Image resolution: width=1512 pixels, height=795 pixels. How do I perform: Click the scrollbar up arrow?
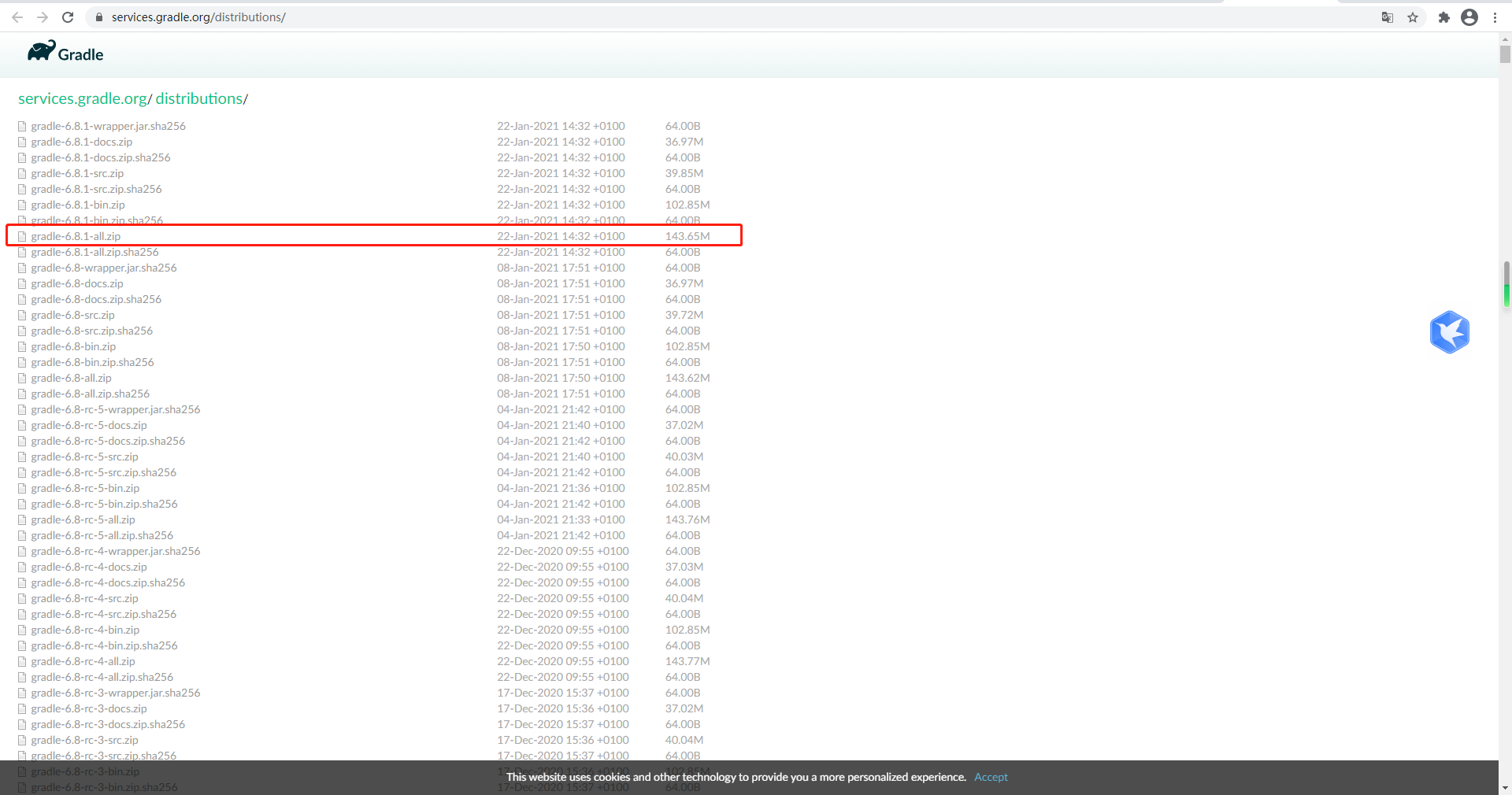point(1505,38)
